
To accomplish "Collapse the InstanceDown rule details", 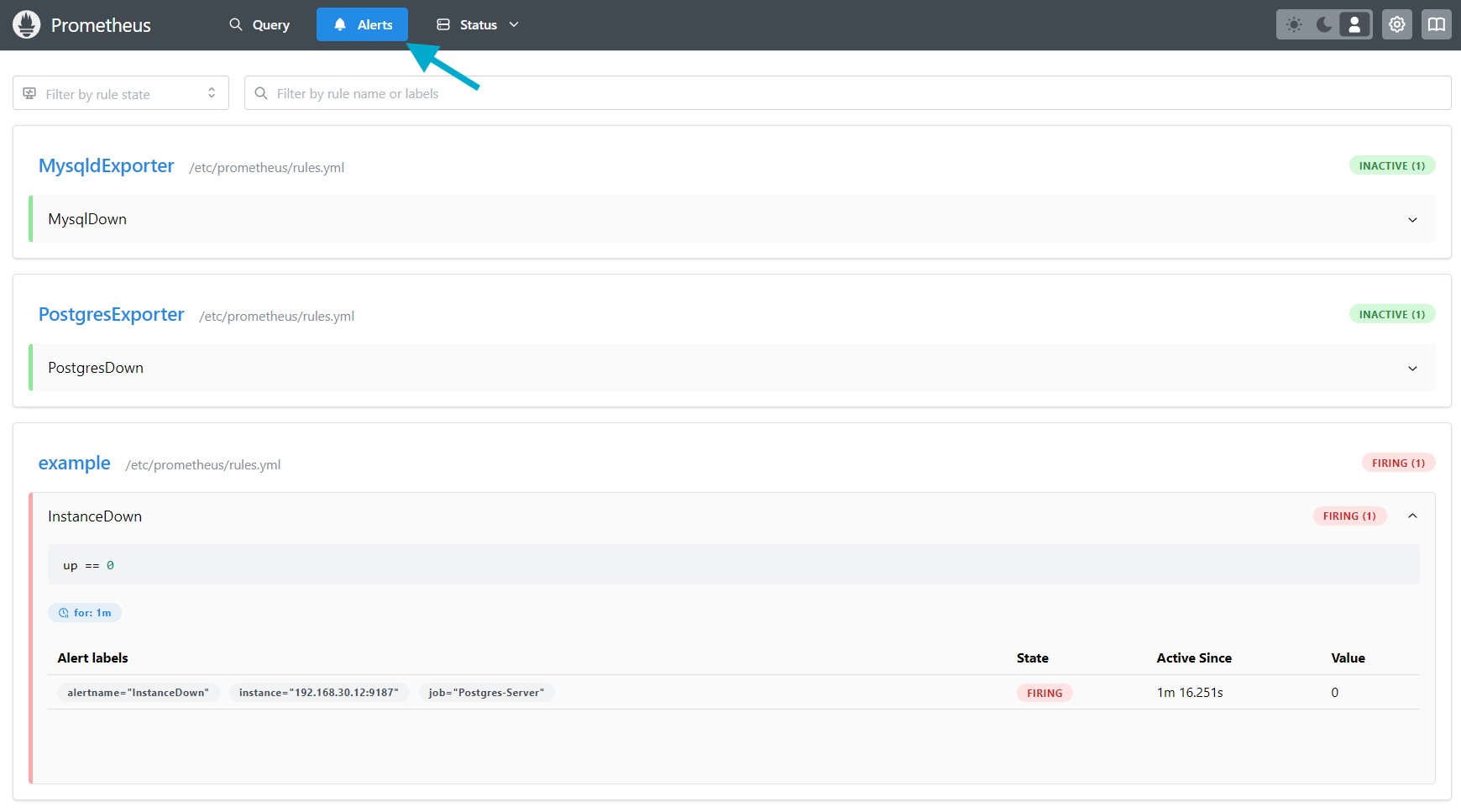I will click(1413, 516).
